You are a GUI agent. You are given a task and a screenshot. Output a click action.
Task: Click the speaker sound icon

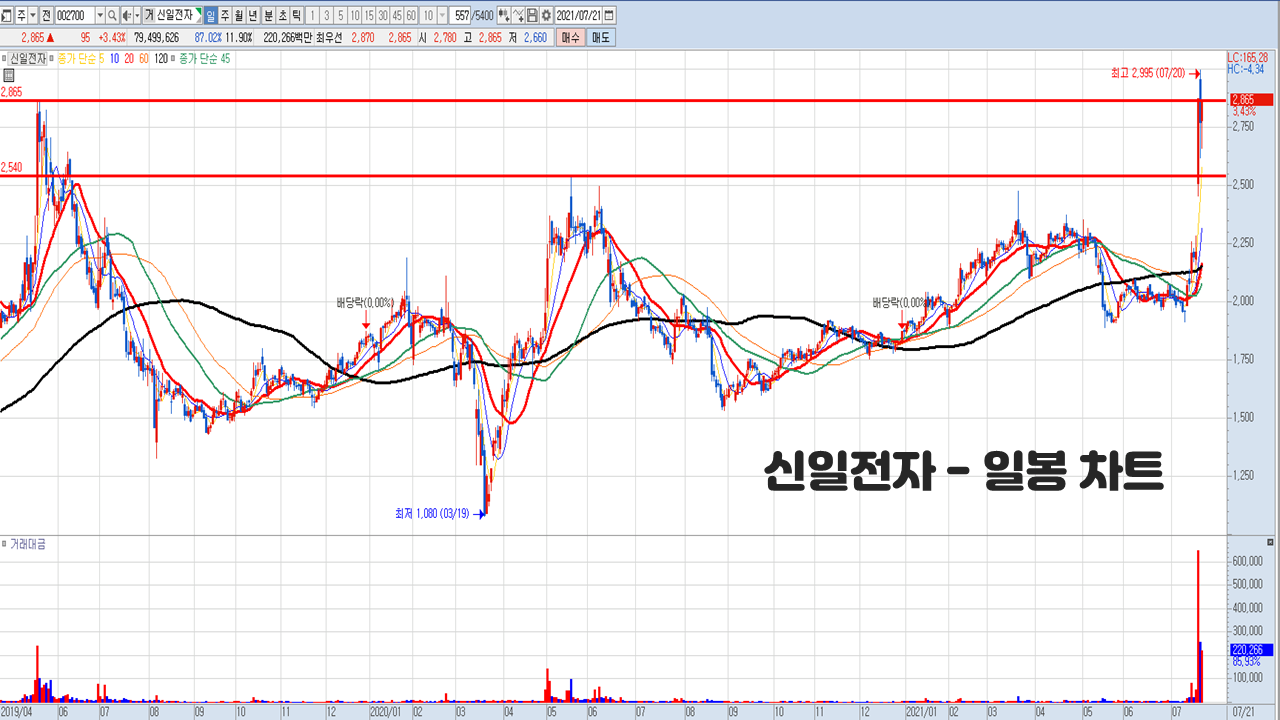tap(126, 15)
